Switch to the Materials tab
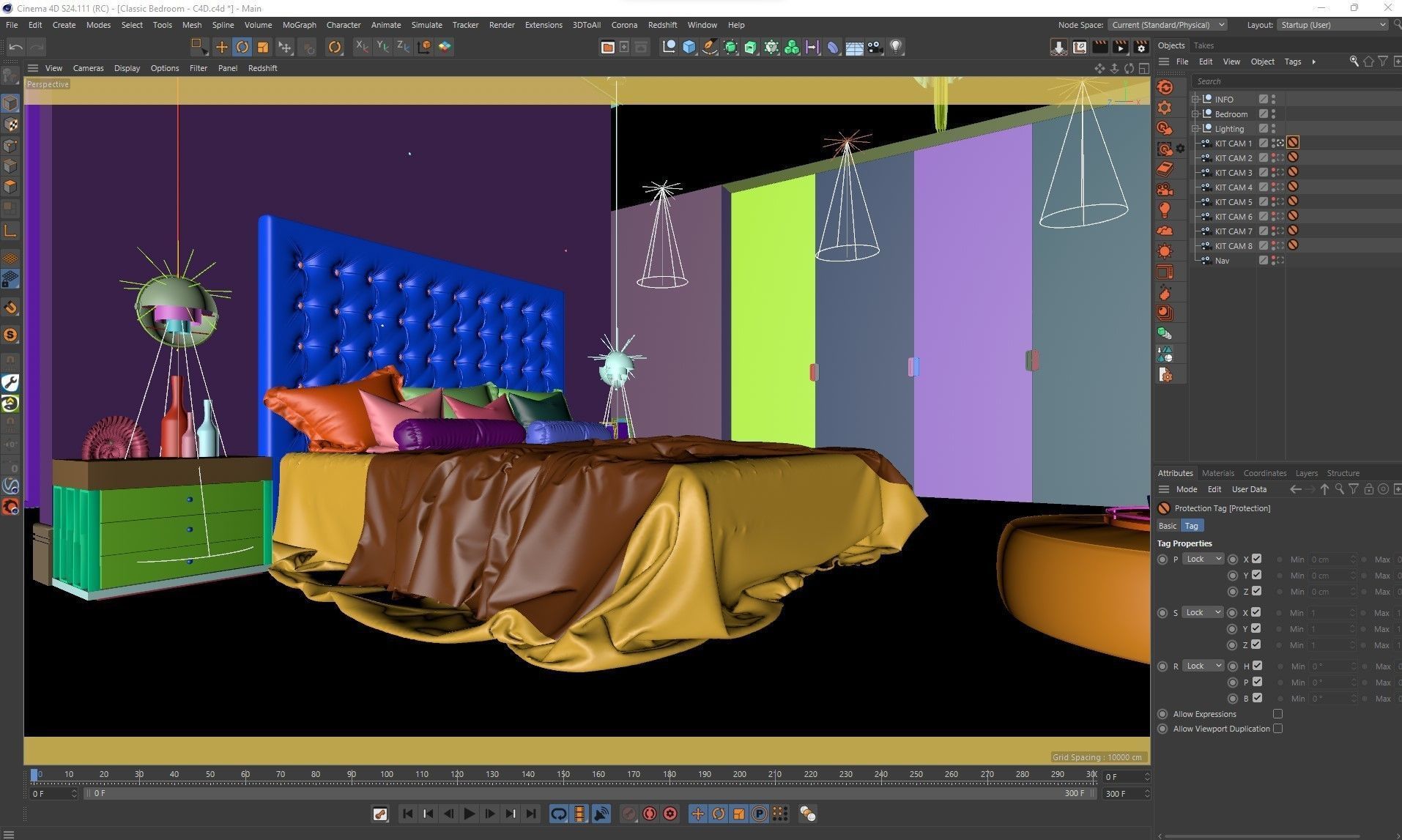 [1218, 473]
